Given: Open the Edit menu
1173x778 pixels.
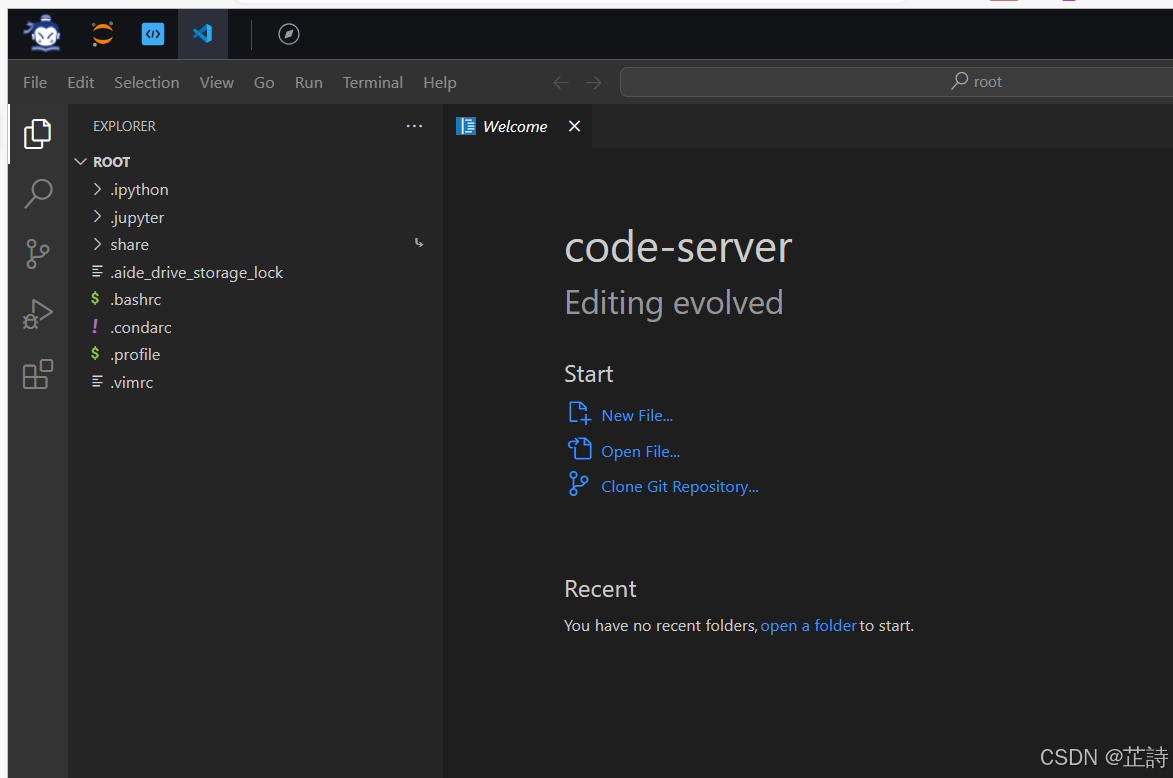Looking at the screenshot, I should (x=81, y=82).
